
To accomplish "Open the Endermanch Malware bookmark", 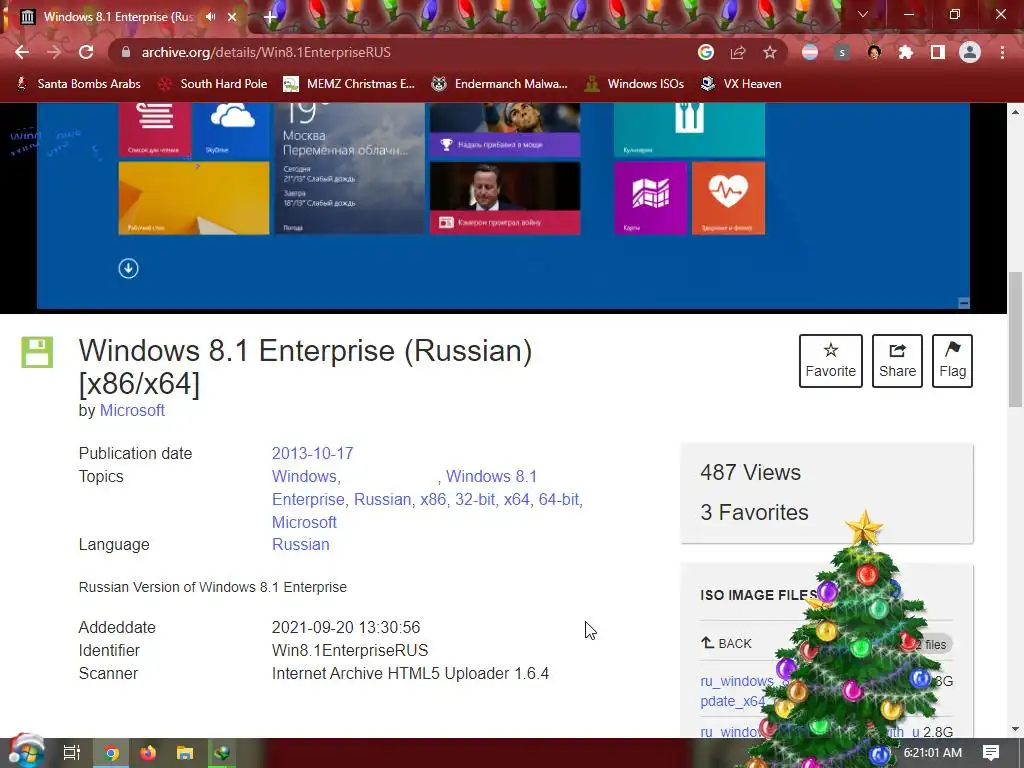I will (500, 84).
